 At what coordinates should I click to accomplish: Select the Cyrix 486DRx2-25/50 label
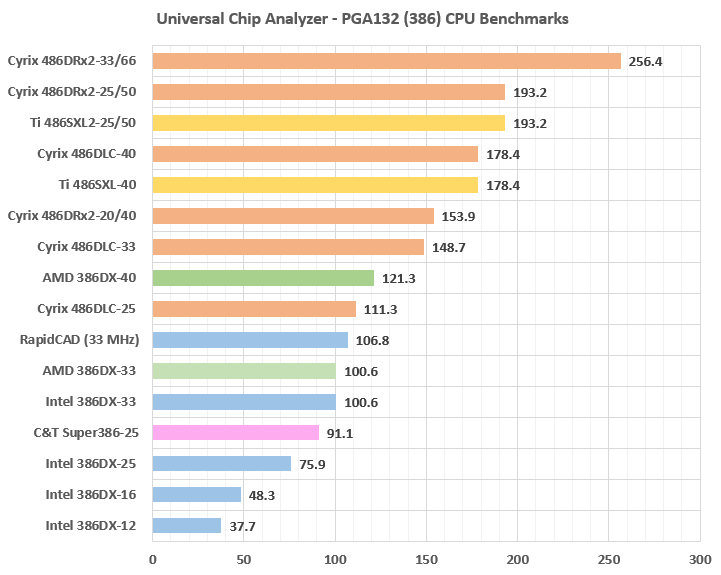tap(72, 92)
